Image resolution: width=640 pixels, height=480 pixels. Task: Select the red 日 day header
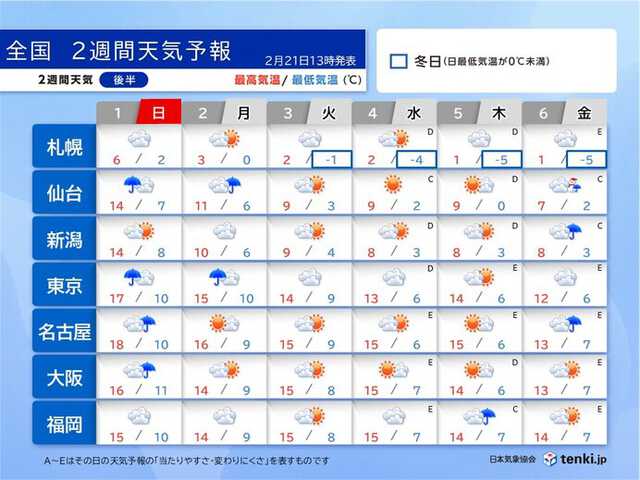point(159,112)
